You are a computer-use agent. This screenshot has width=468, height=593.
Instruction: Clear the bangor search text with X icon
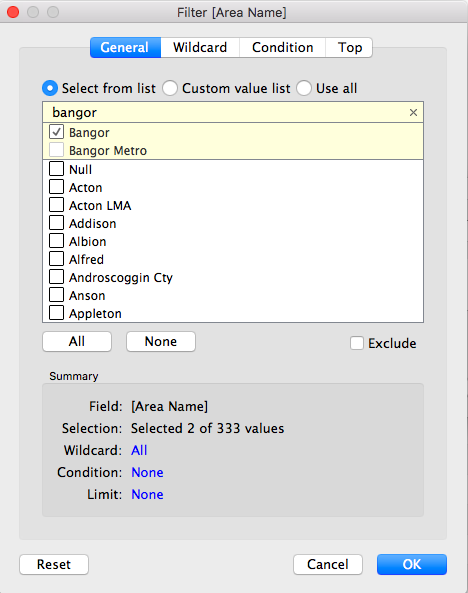[413, 112]
